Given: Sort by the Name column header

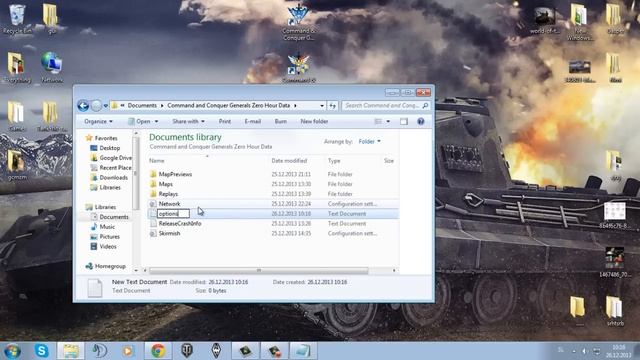Looking at the screenshot, I should [x=157, y=161].
